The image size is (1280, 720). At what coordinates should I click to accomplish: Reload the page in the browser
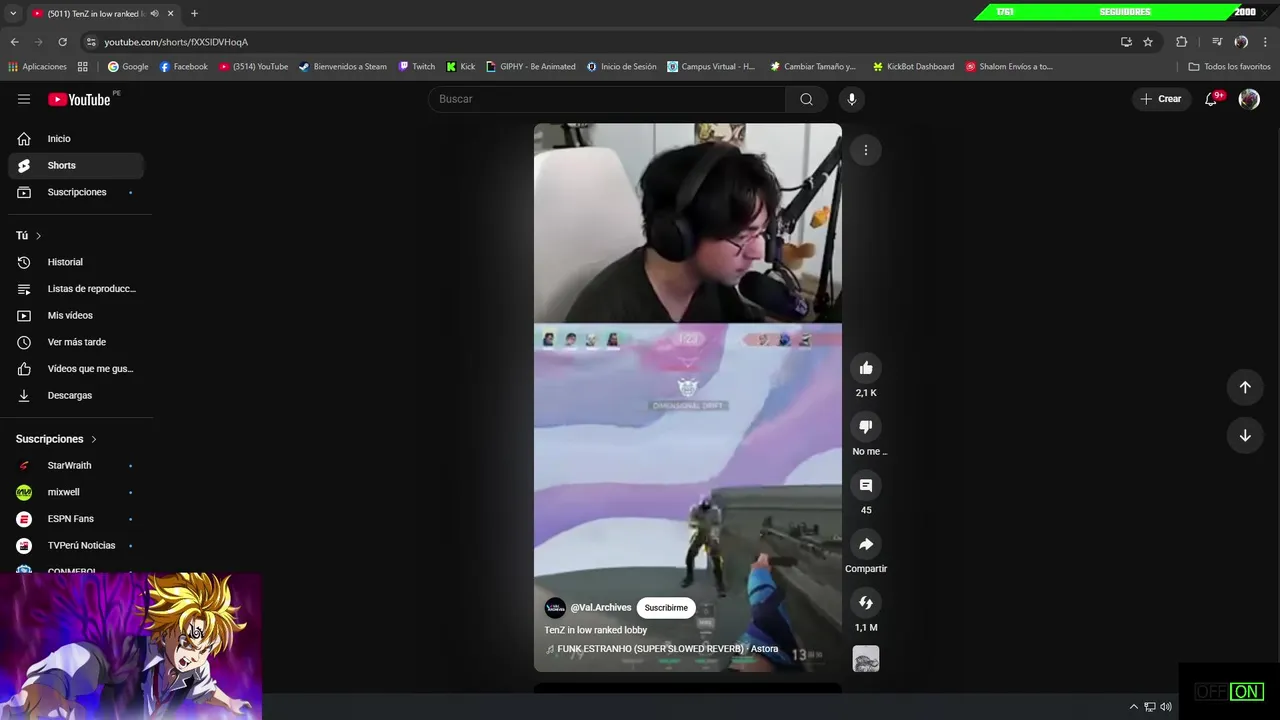pyautogui.click(x=62, y=42)
